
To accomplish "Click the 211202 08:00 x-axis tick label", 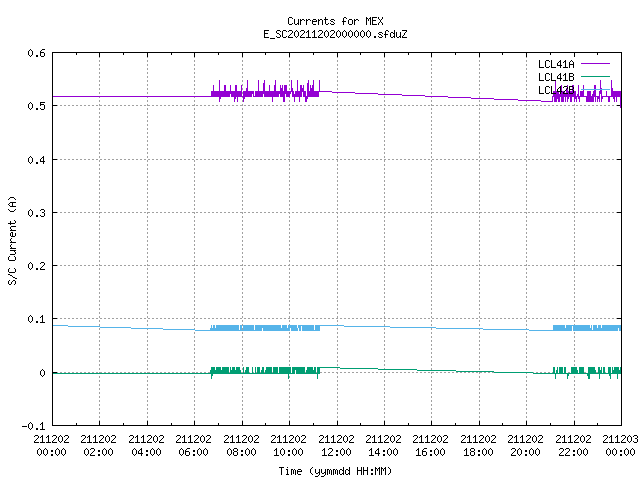I will (241, 446).
